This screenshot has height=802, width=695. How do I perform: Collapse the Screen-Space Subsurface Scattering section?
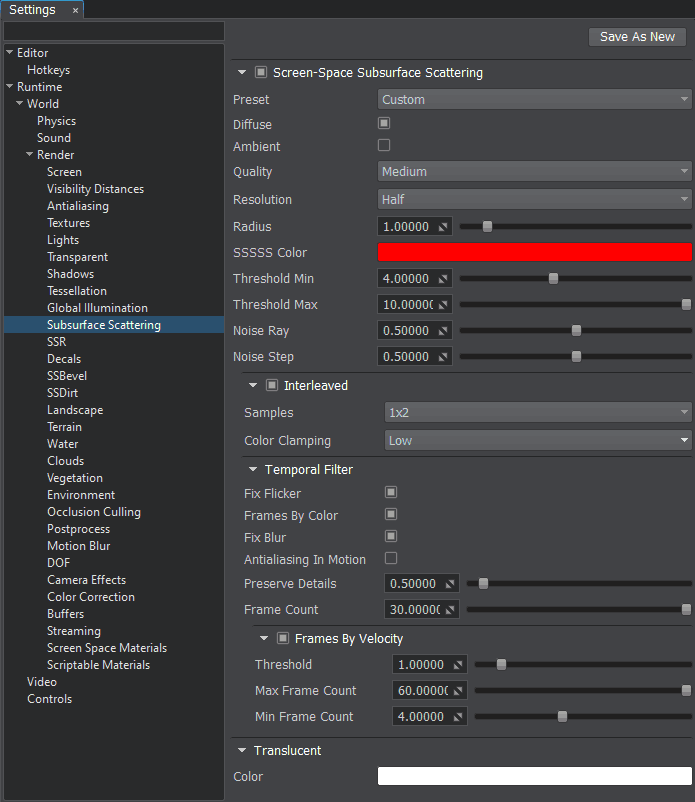(241, 73)
